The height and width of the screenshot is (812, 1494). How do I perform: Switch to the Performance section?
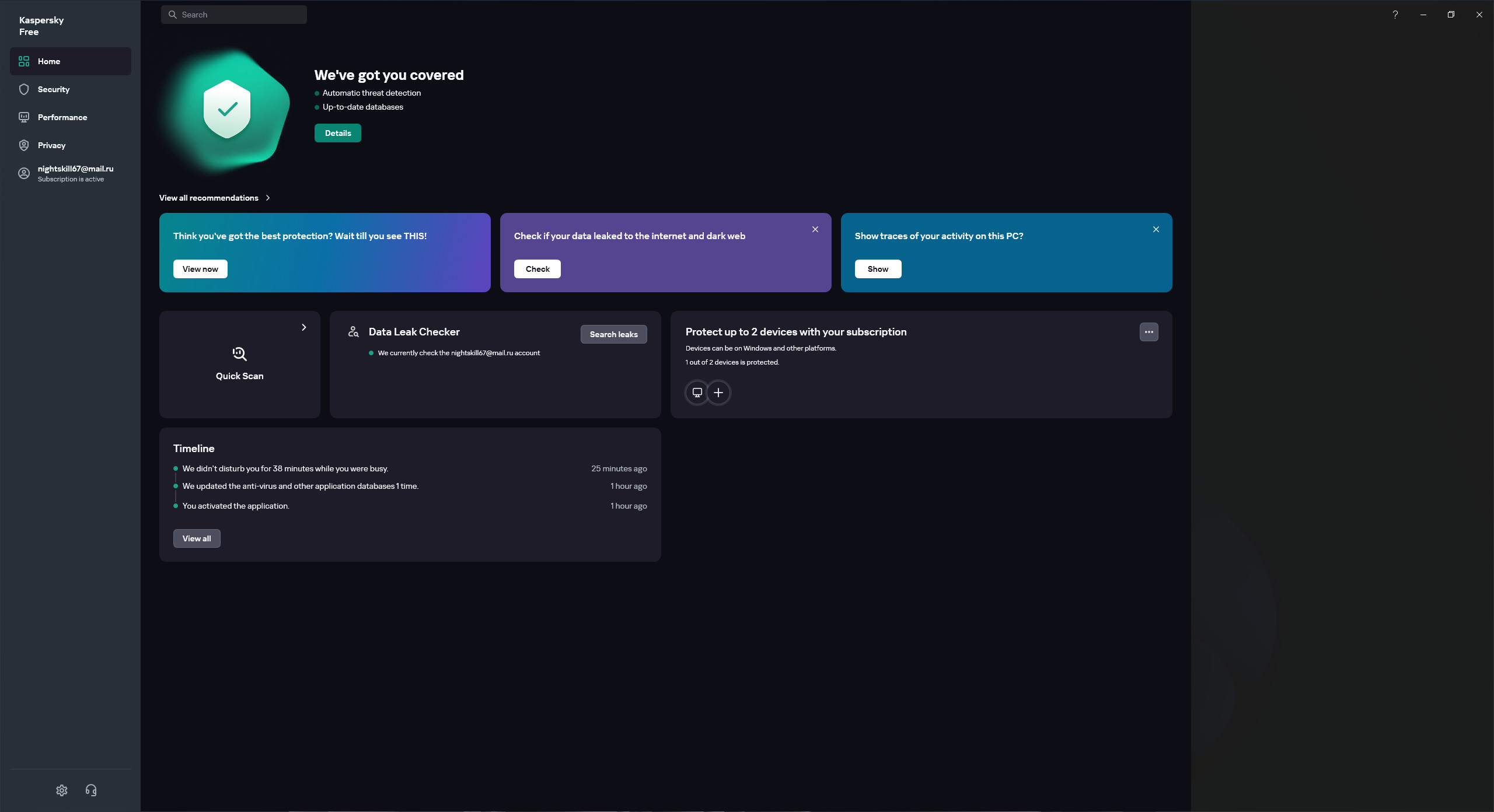click(62, 117)
